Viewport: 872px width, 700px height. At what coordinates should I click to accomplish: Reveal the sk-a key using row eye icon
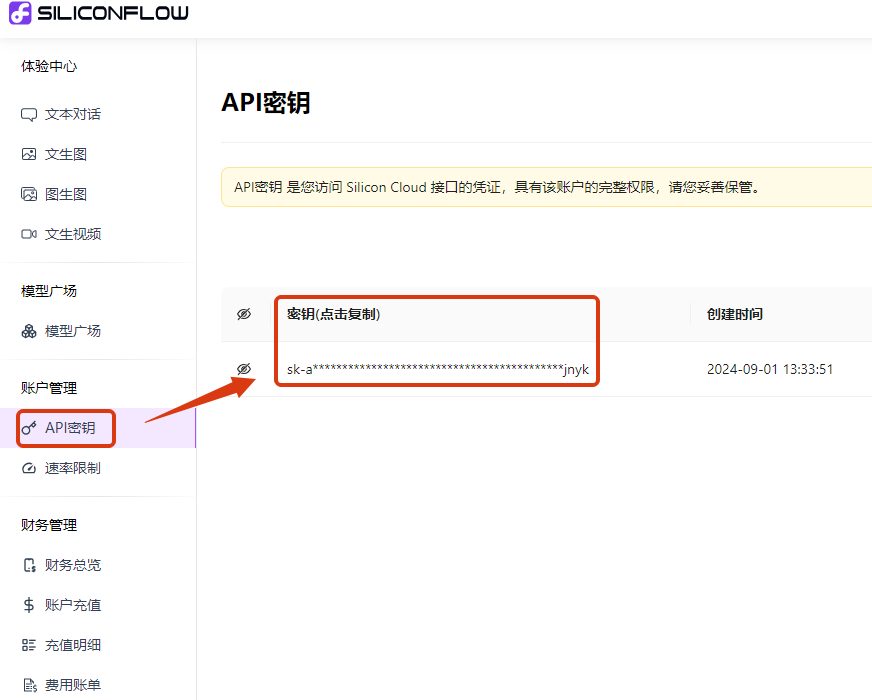click(x=244, y=369)
